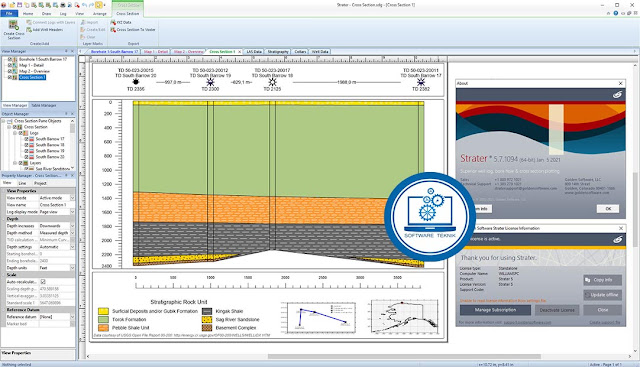Open the File menu
The width and height of the screenshot is (640, 367).
pos(9,13)
